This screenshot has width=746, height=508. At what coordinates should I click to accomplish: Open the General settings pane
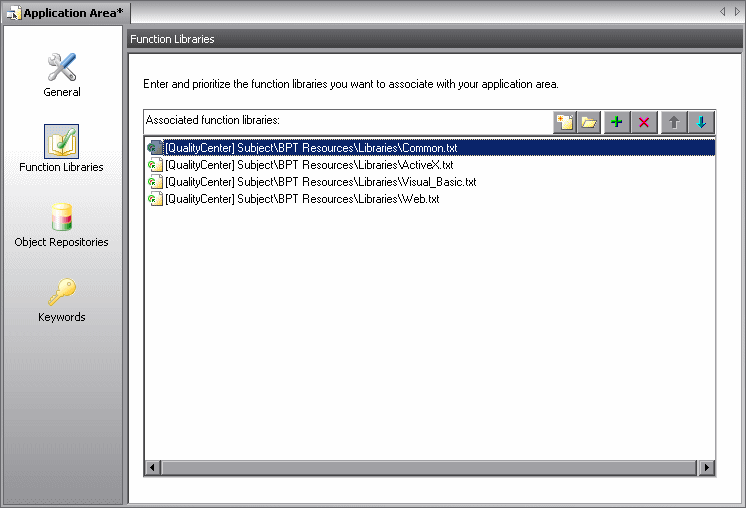(62, 75)
